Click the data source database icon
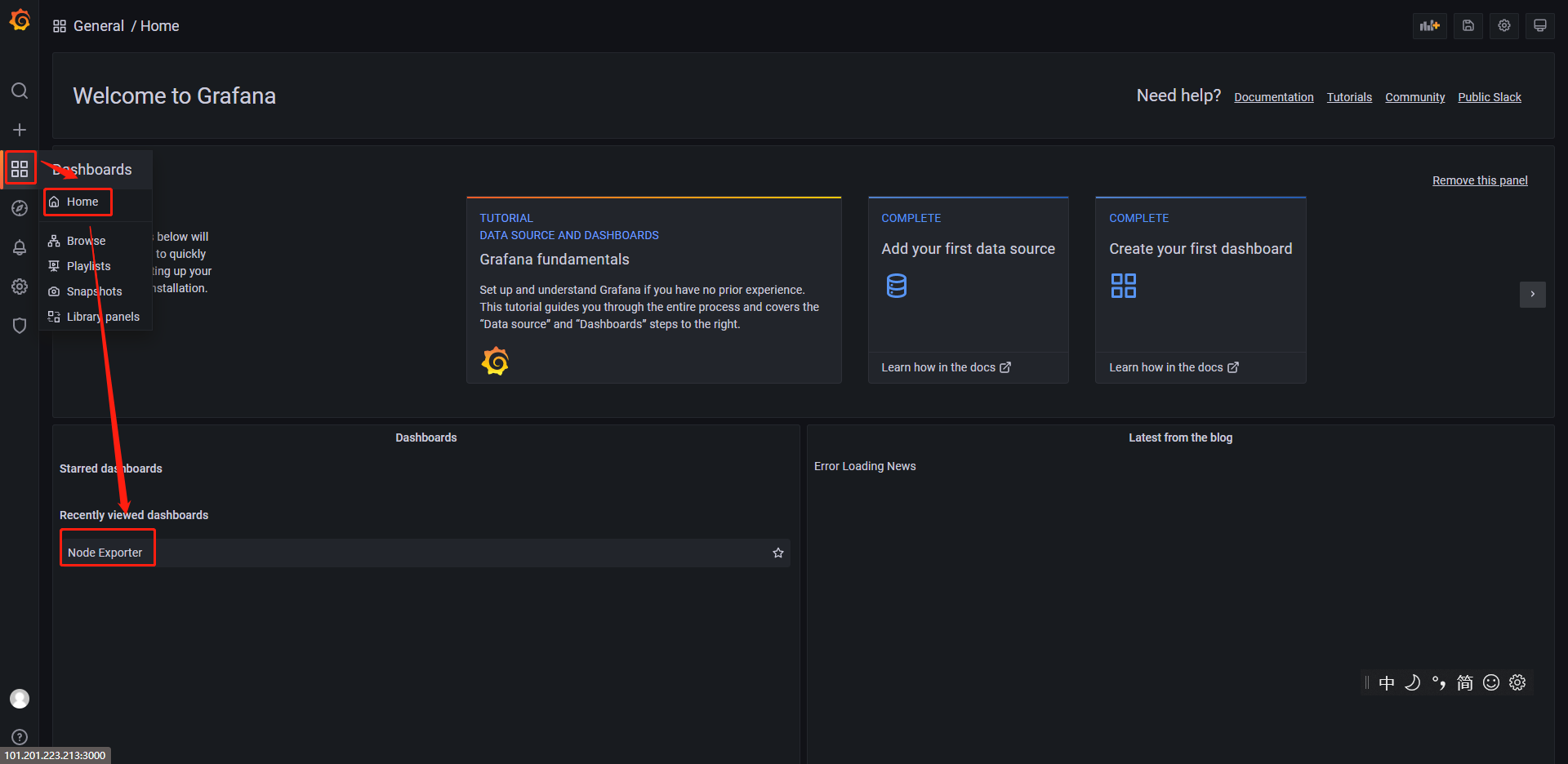 click(897, 286)
